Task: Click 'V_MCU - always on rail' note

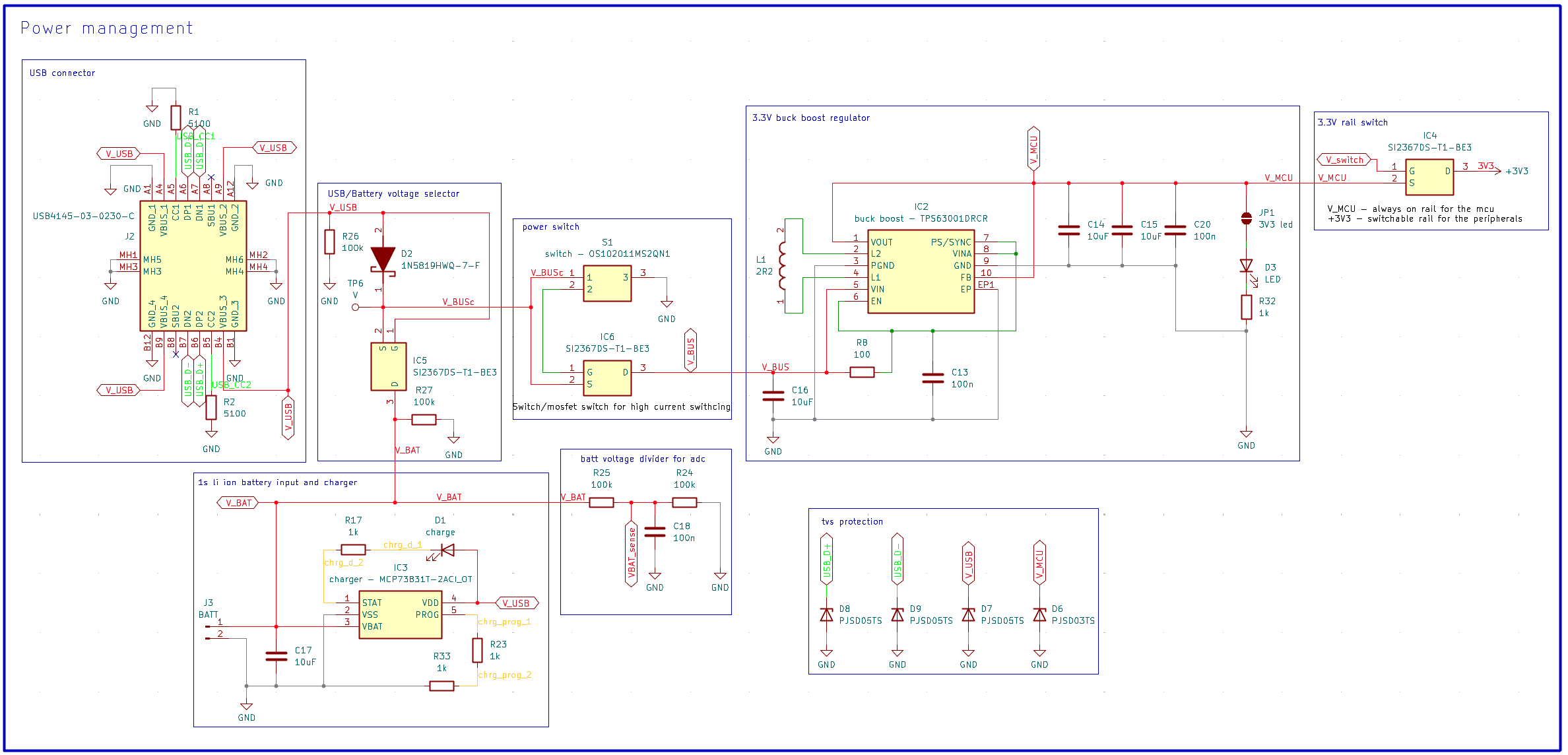Action: tap(1411, 209)
